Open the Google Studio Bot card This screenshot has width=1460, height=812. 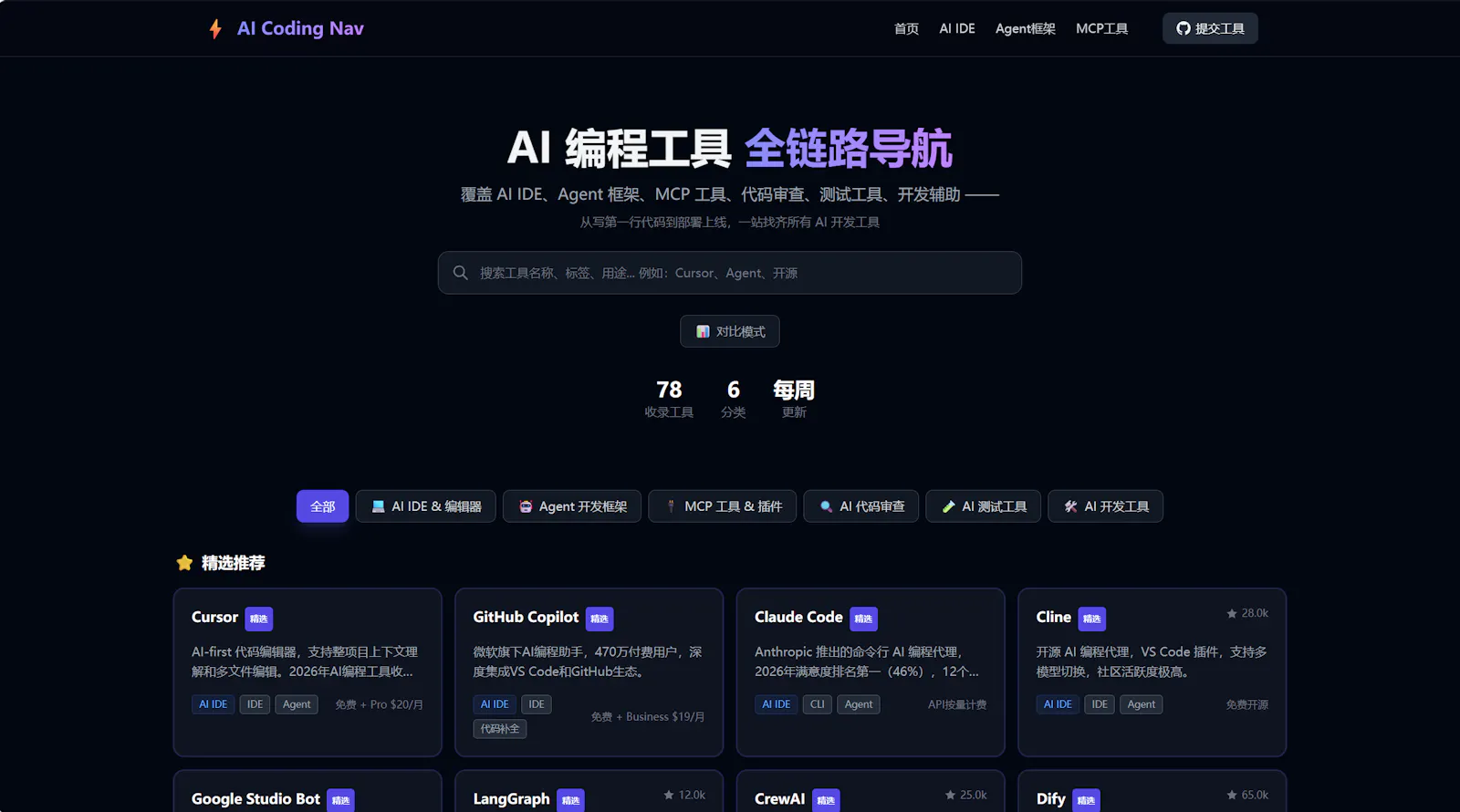coord(308,791)
